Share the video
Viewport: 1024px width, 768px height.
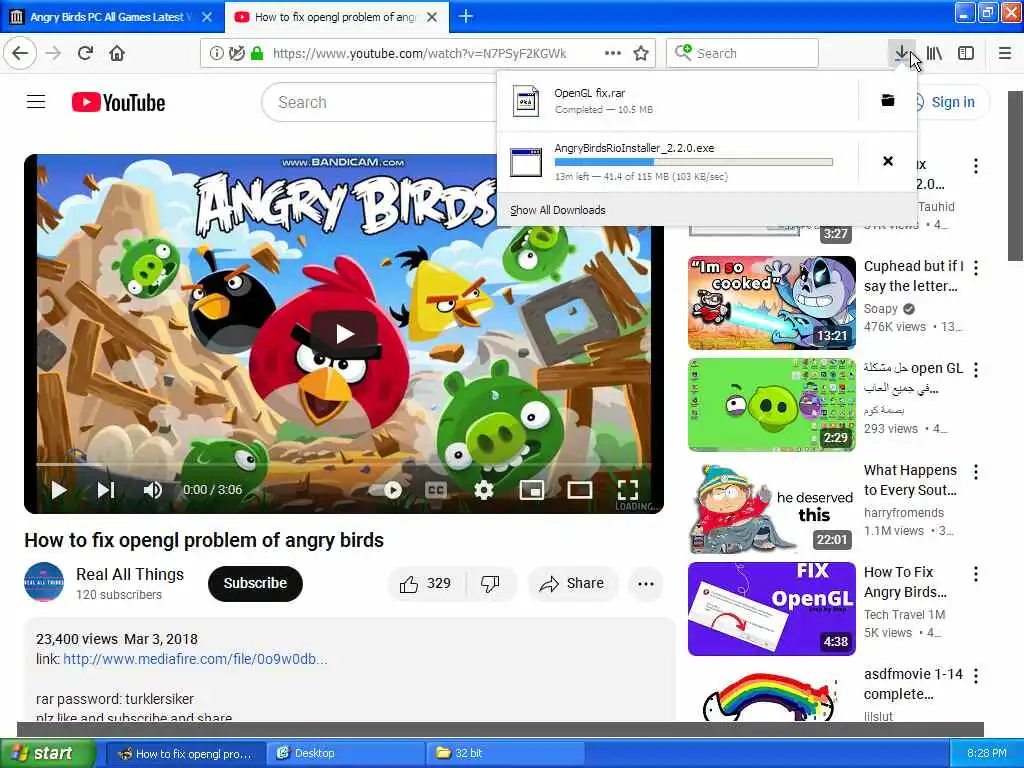pos(571,583)
